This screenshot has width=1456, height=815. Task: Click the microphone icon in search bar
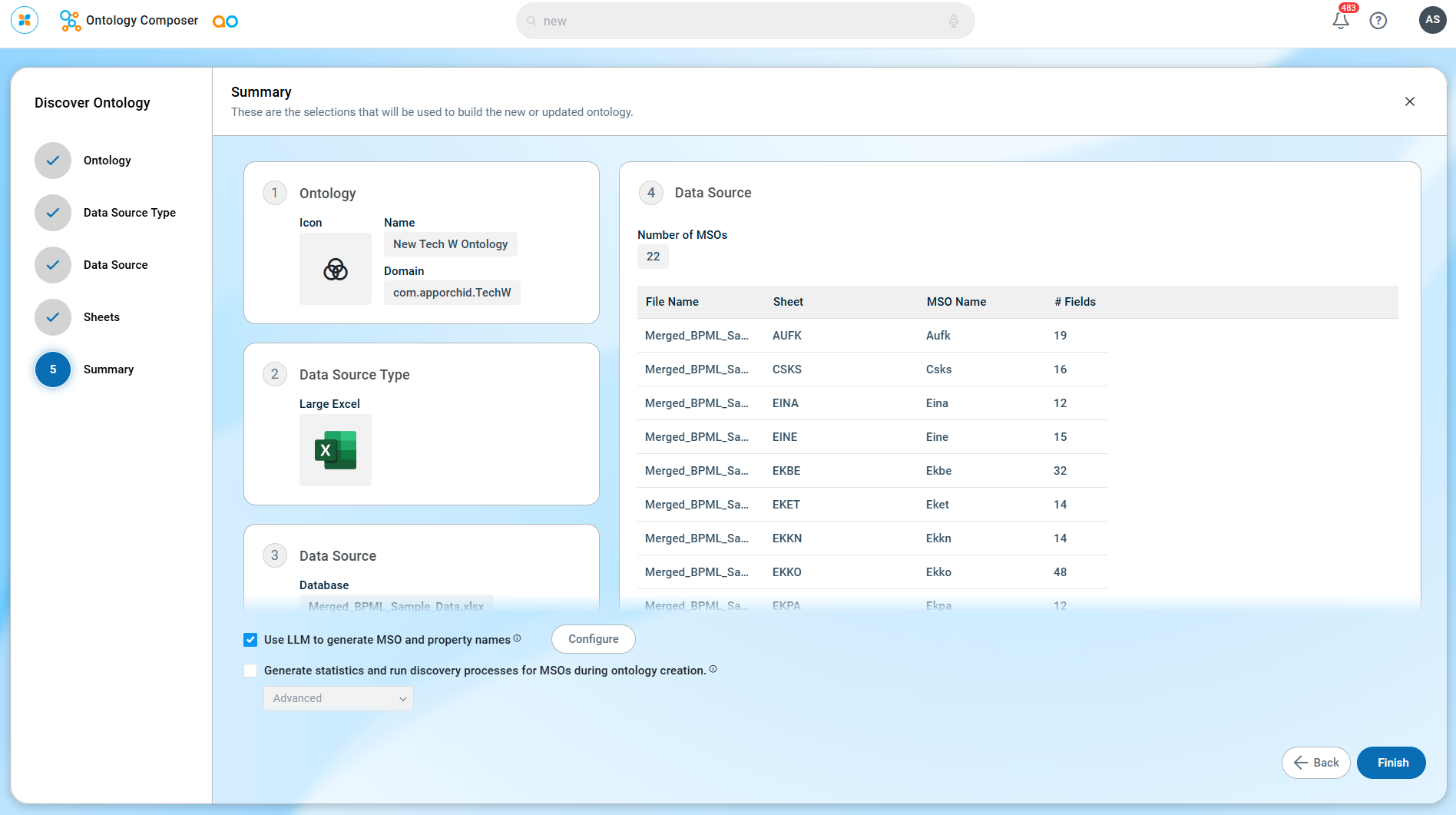click(954, 21)
